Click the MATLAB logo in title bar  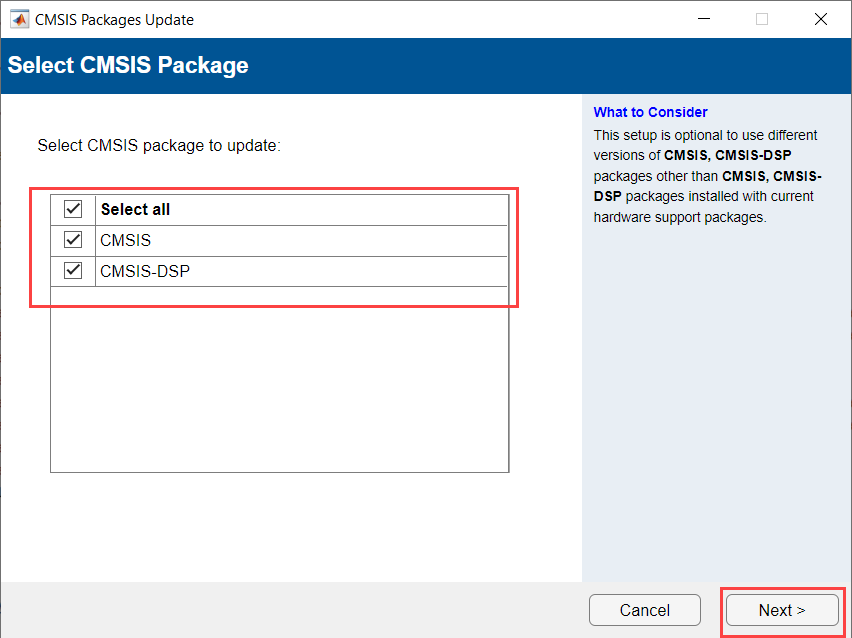tap(19, 19)
